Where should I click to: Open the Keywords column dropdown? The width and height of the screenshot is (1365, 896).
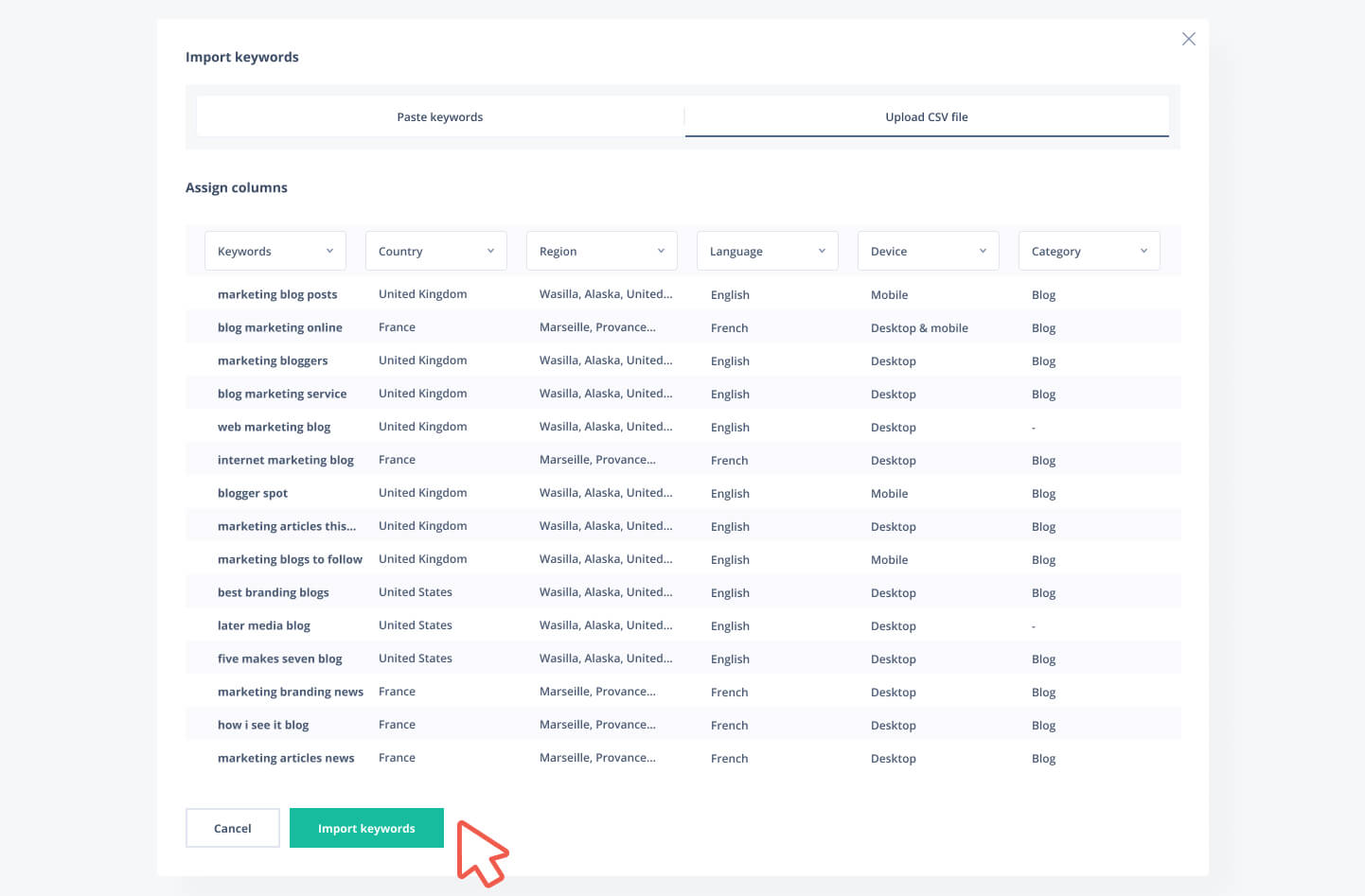(x=275, y=251)
